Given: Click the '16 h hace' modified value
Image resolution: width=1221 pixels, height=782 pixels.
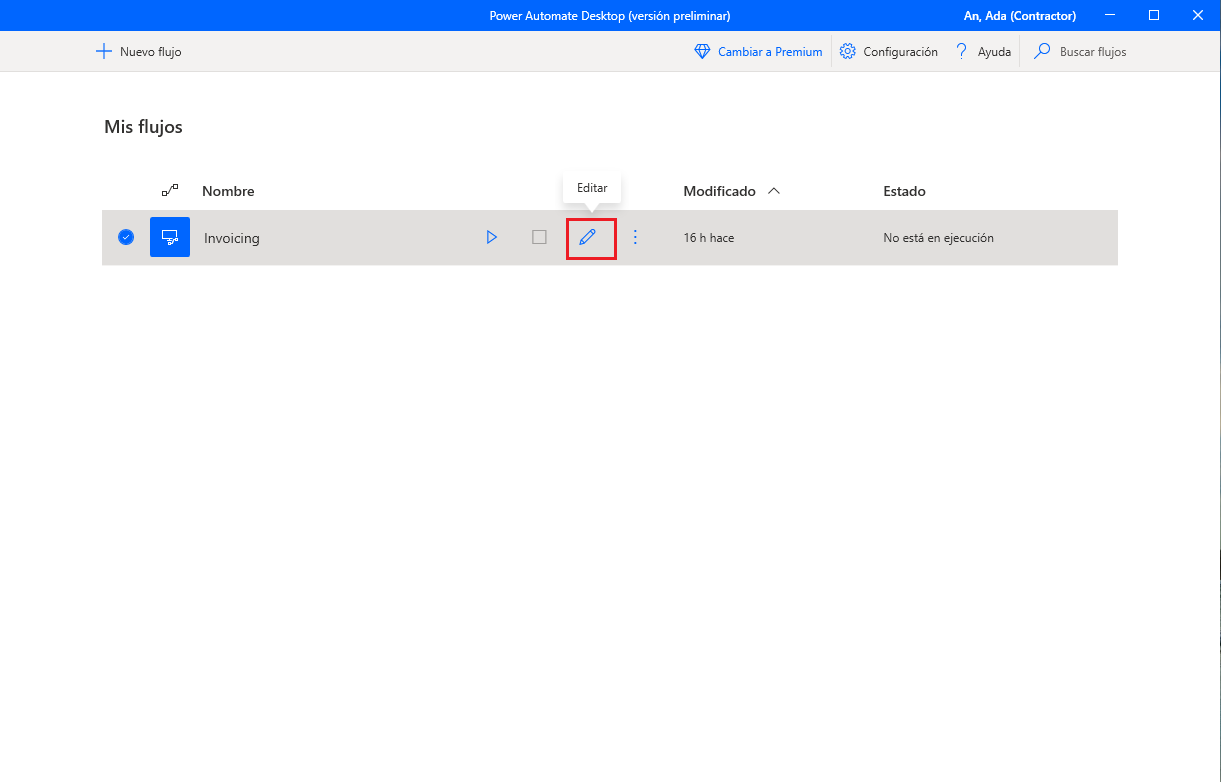Looking at the screenshot, I should point(709,238).
